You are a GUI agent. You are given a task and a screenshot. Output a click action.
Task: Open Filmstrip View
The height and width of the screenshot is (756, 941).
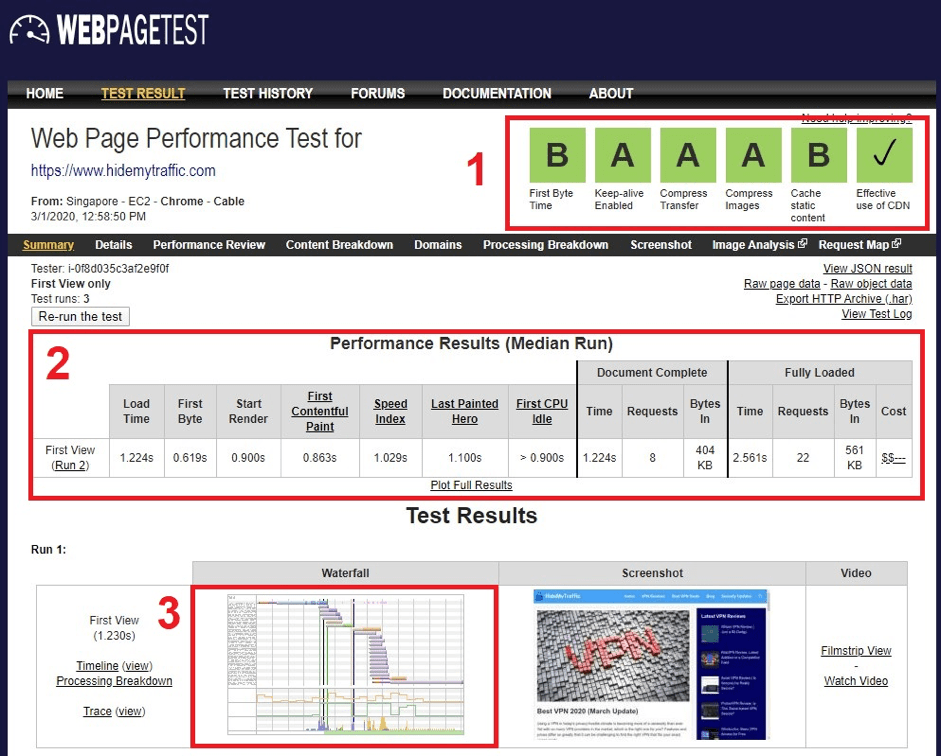856,650
